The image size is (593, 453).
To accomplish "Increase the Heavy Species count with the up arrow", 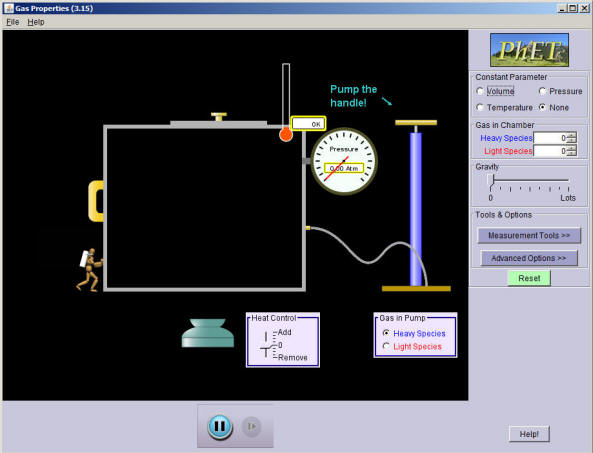I will click(573, 135).
